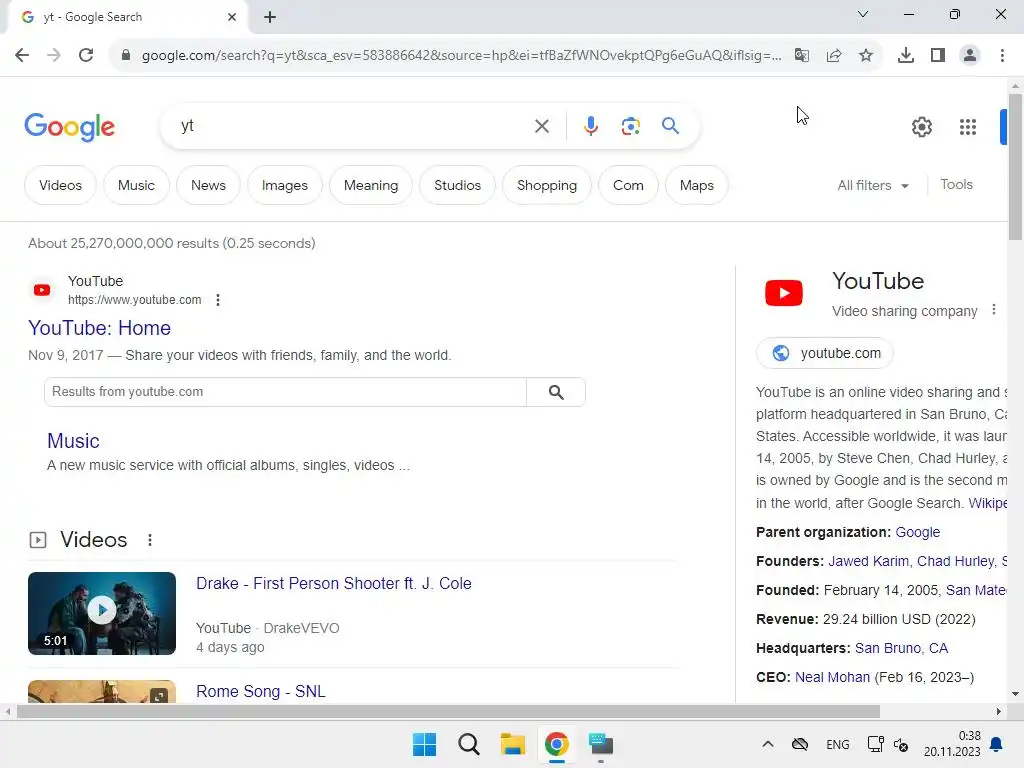Play Drake First Person Shooter thumbnail
Viewport: 1024px width, 768px height.
(x=102, y=613)
